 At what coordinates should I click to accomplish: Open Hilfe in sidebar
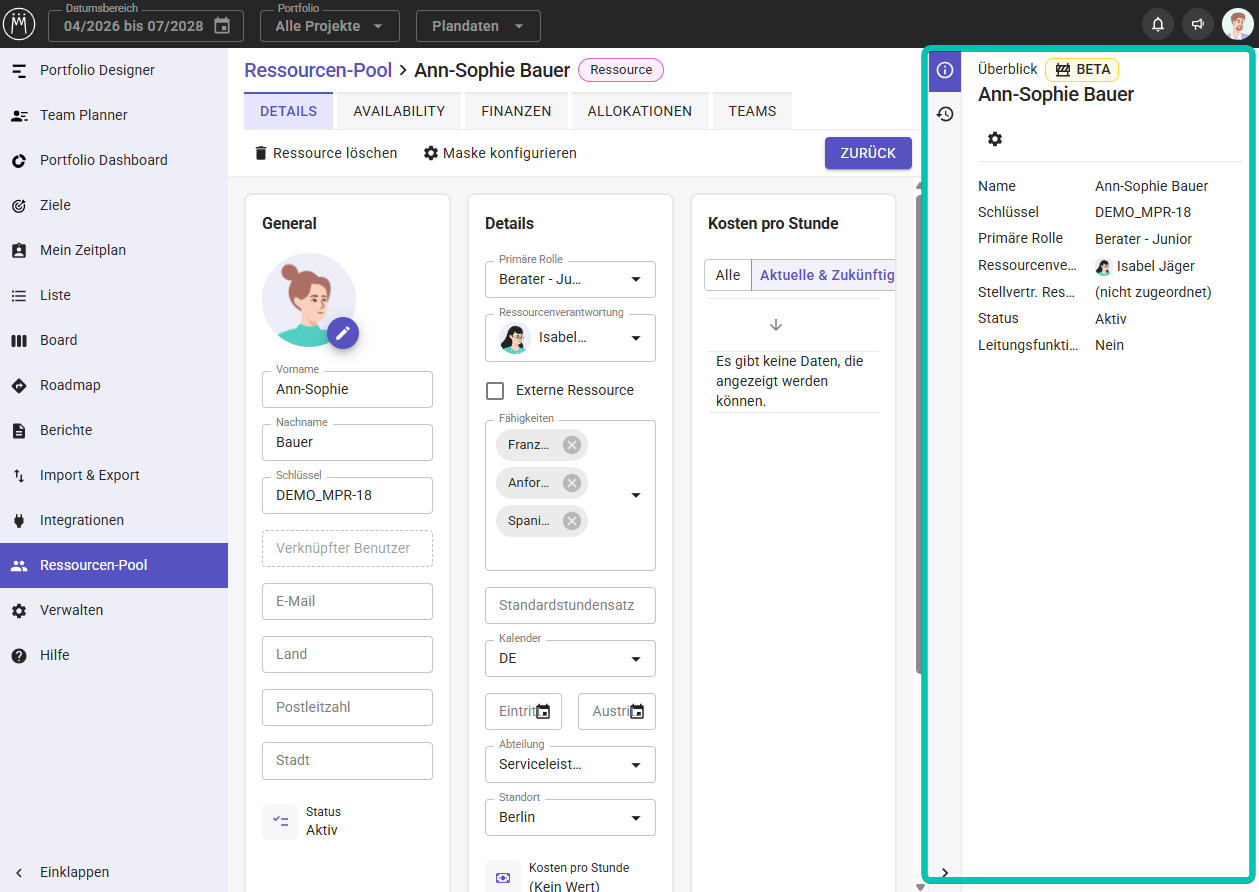point(114,655)
